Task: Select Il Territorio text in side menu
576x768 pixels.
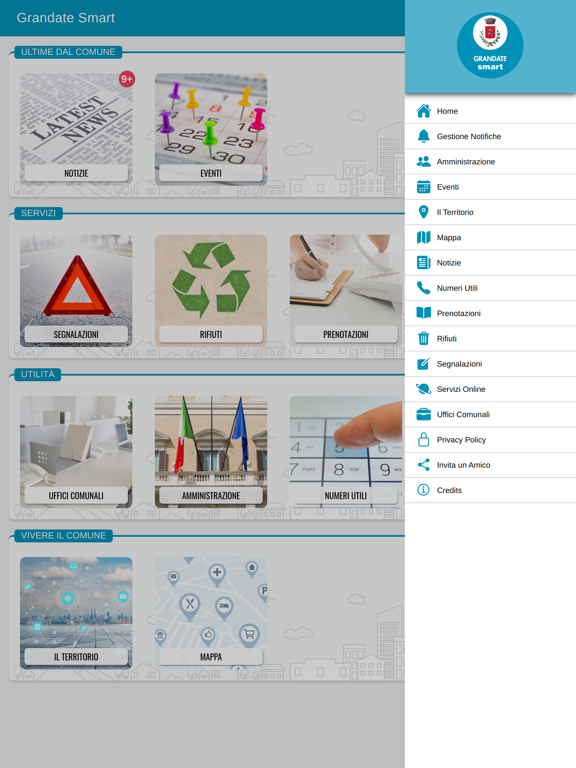Action: click(455, 212)
